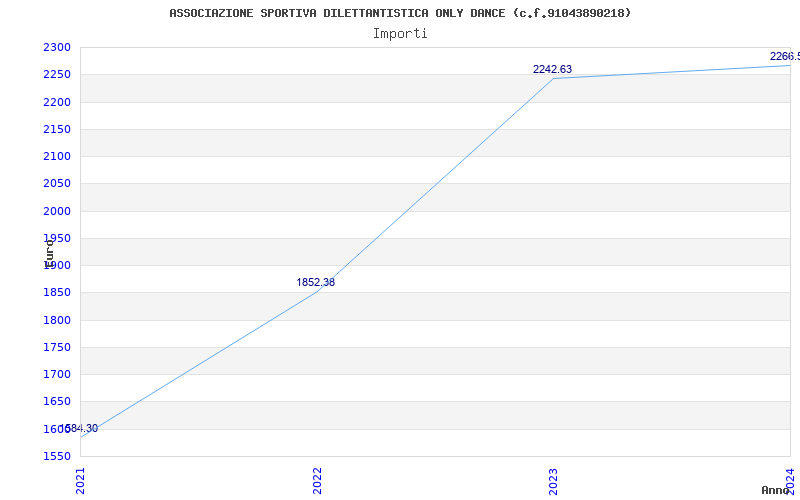
Task: Click the 2266 data label at right edge
Action: click(x=785, y=56)
